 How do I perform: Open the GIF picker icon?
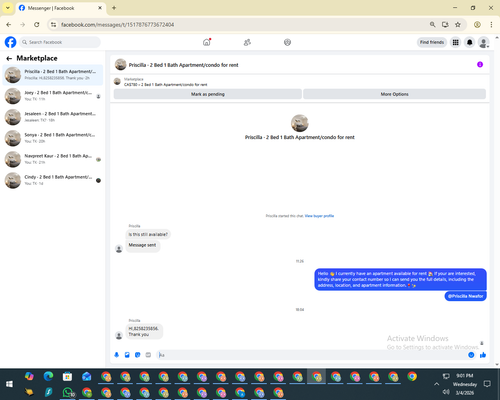click(x=148, y=355)
